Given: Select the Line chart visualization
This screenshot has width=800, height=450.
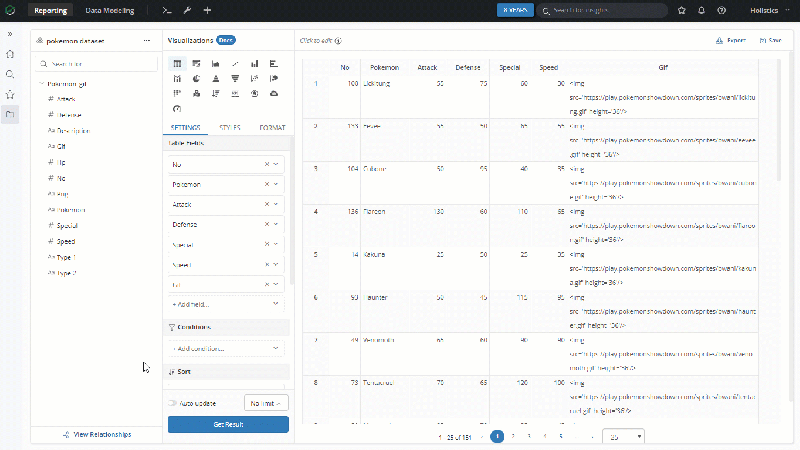Looking at the screenshot, I should pos(235,64).
